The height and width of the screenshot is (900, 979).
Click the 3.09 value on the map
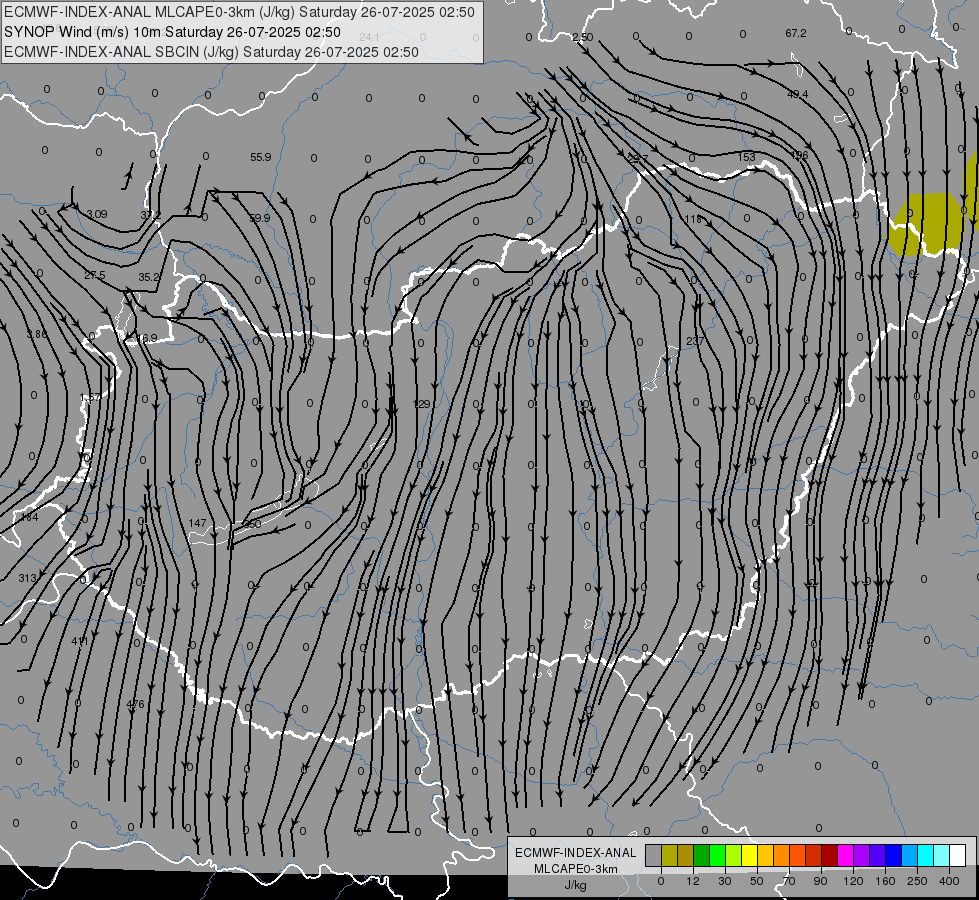[x=97, y=214]
